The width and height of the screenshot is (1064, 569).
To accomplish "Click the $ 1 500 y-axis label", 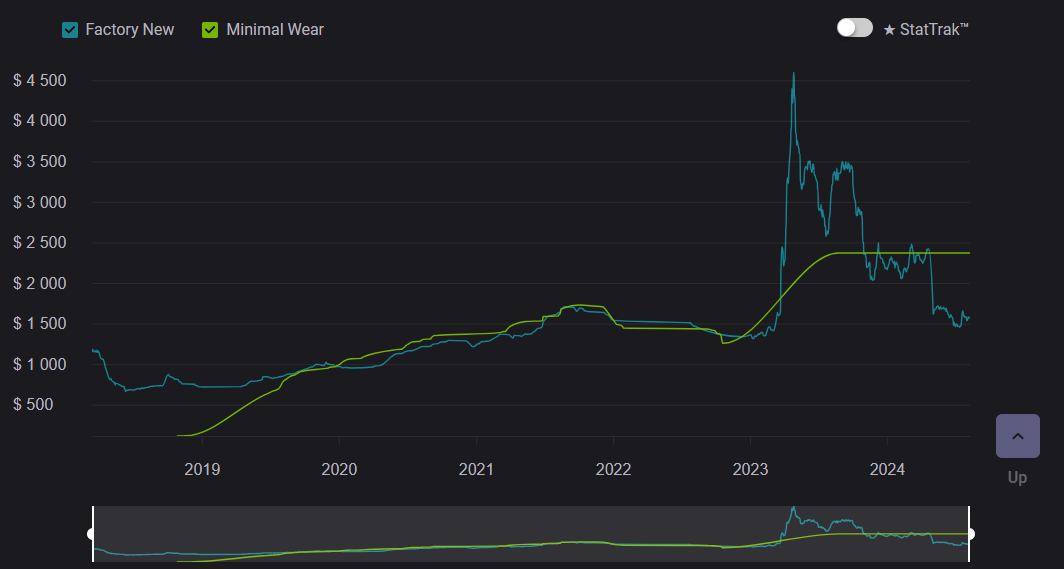I will pyautogui.click(x=40, y=323).
